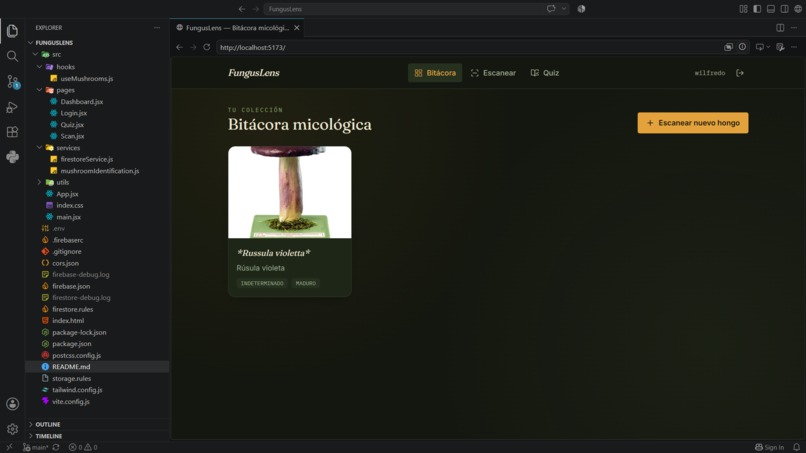806x453 pixels.
Task: Click the main branch indicator in status bar
Action: tap(35, 447)
